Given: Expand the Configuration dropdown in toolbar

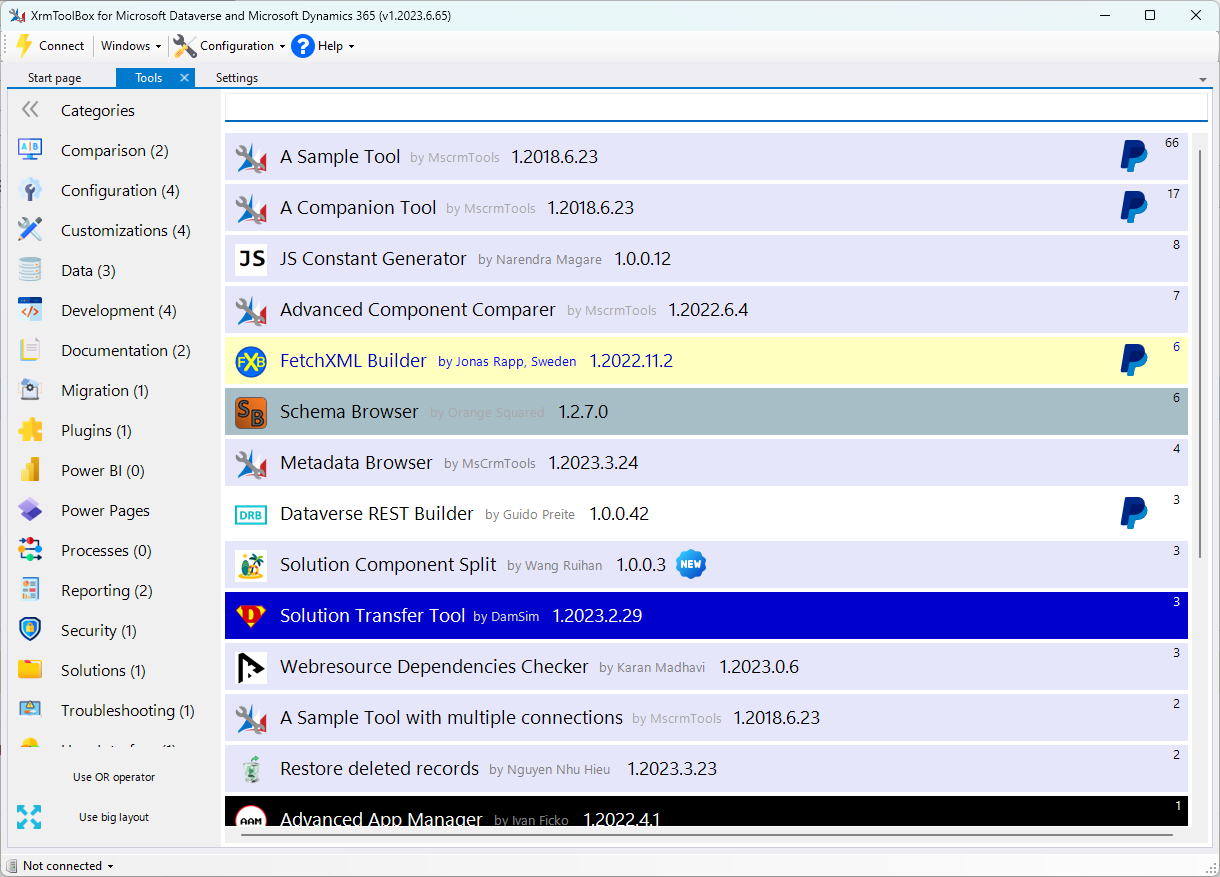Looking at the screenshot, I should pos(237,46).
